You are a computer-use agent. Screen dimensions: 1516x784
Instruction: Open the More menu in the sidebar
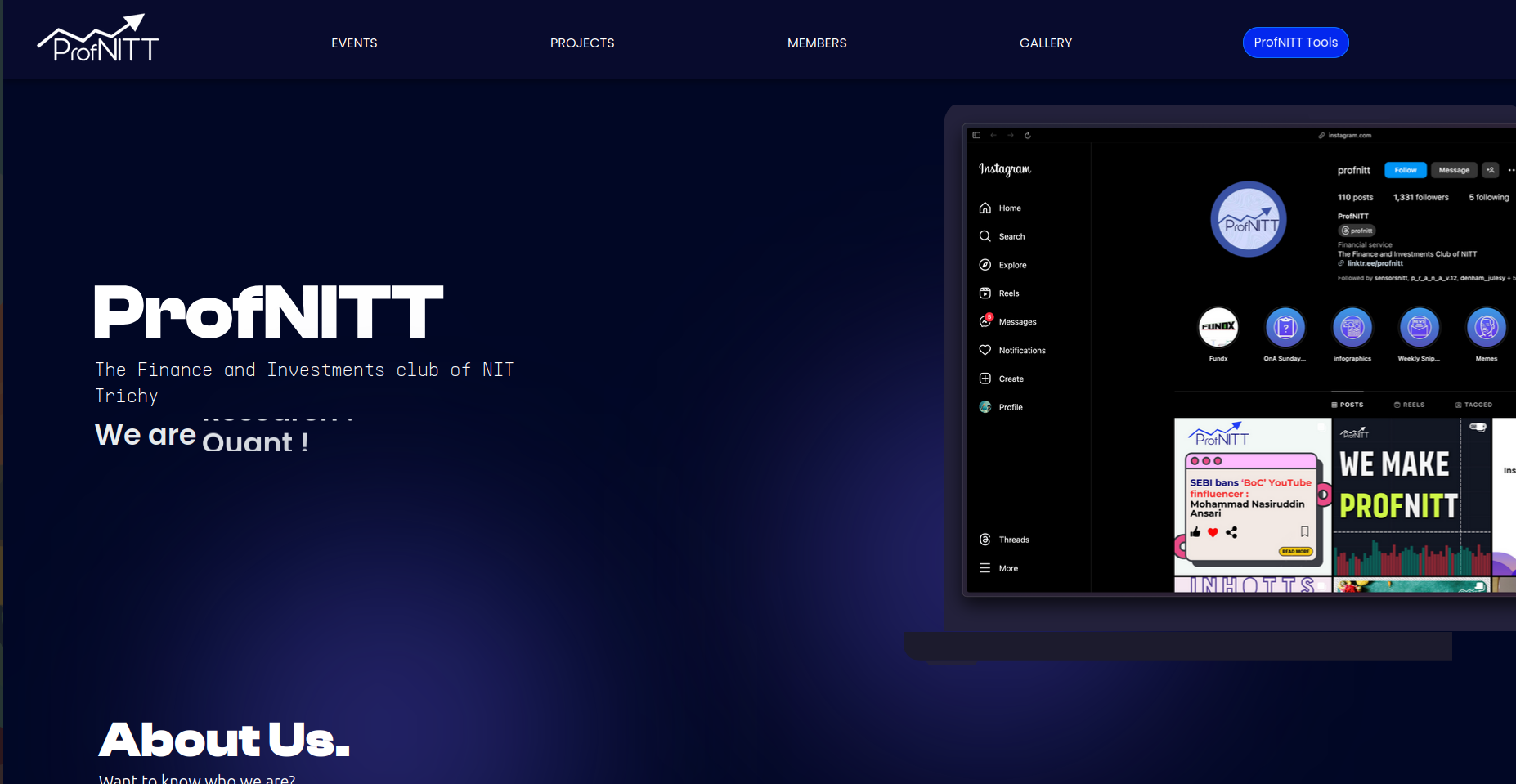pyautogui.click(x=999, y=567)
